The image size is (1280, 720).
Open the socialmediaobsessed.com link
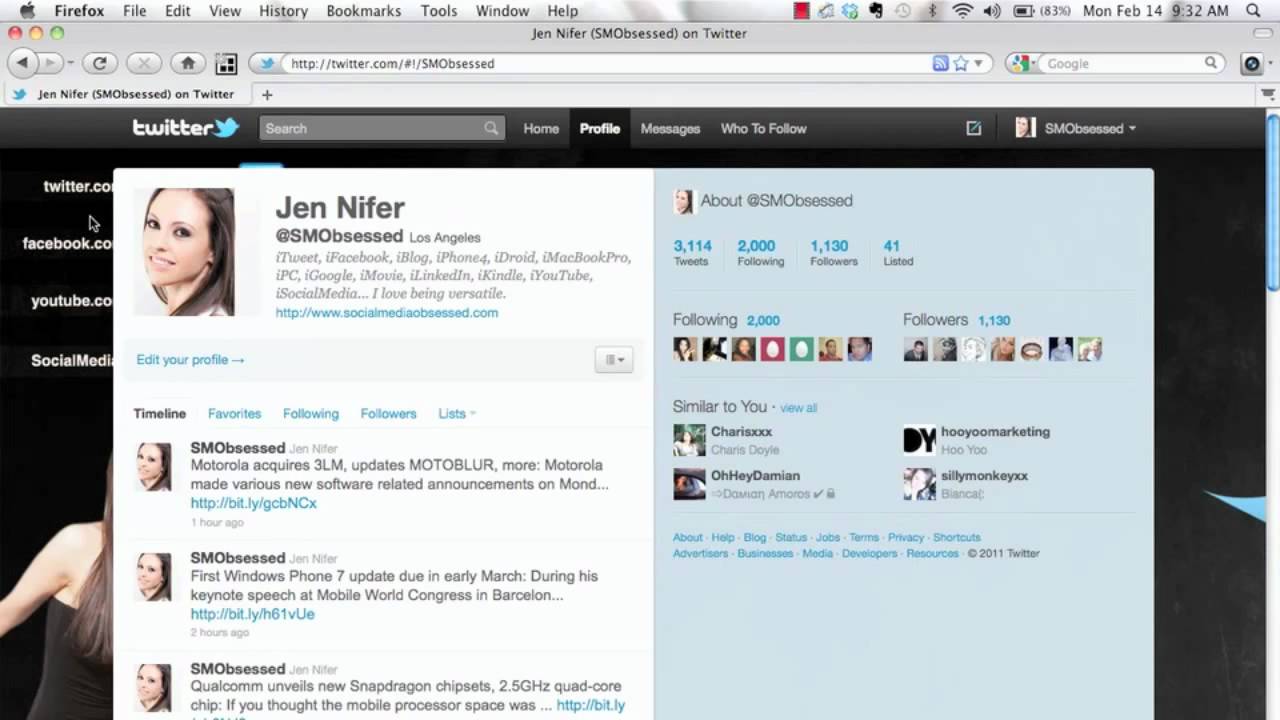(x=387, y=313)
